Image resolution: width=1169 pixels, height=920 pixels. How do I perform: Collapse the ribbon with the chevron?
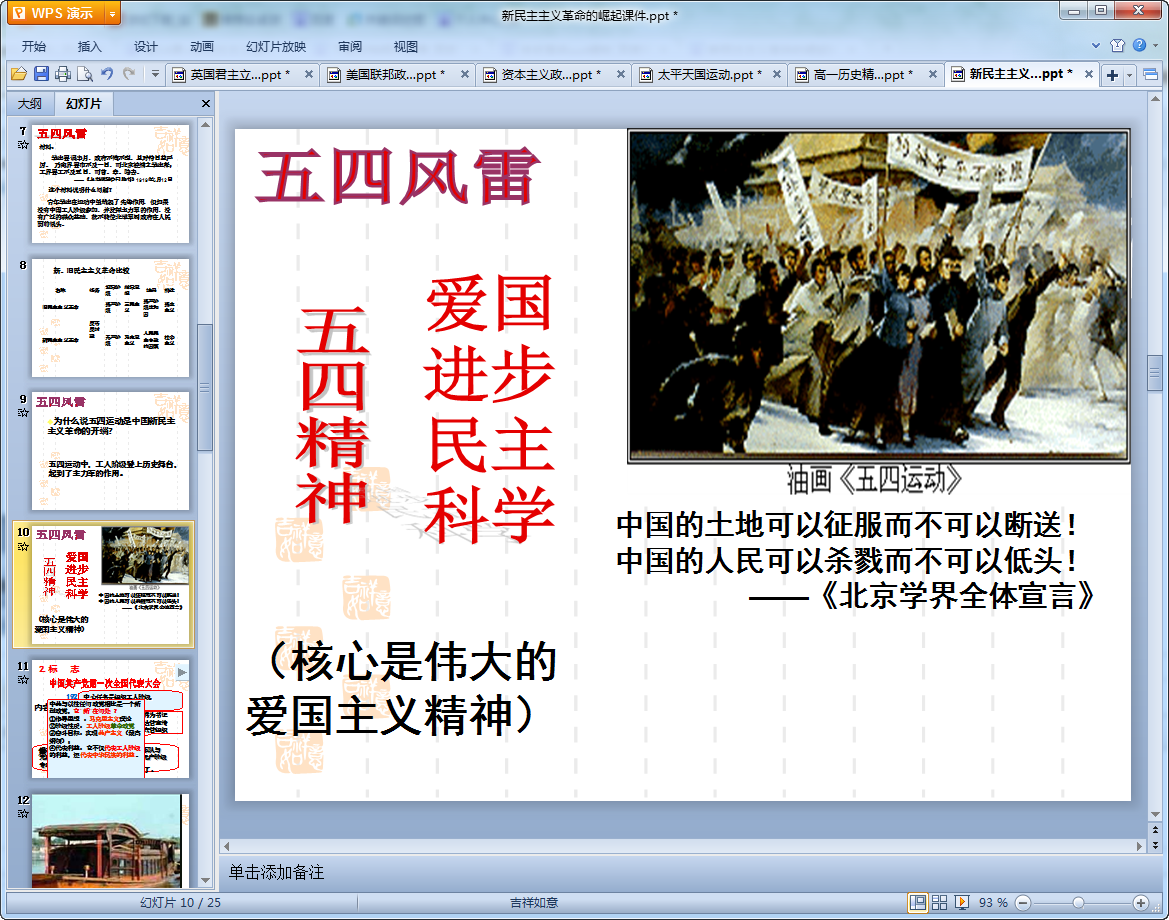pos(1096,45)
